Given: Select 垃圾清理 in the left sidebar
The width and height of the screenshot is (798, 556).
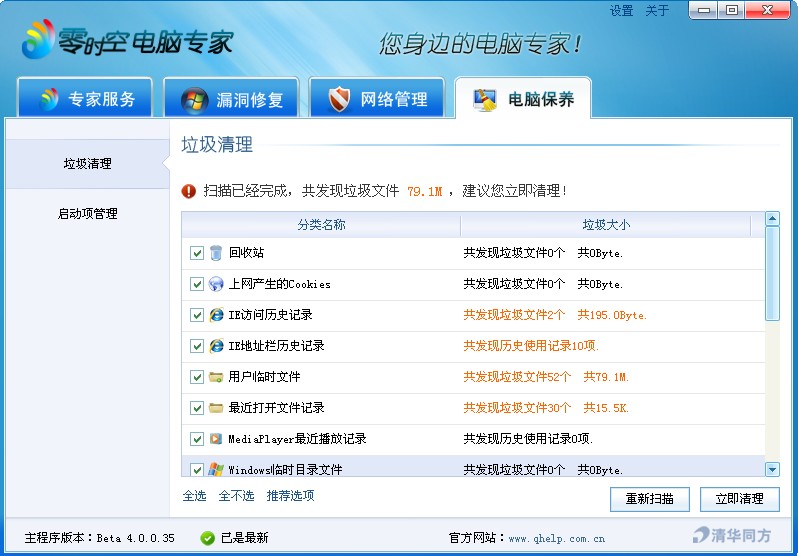Looking at the screenshot, I should tap(88, 164).
